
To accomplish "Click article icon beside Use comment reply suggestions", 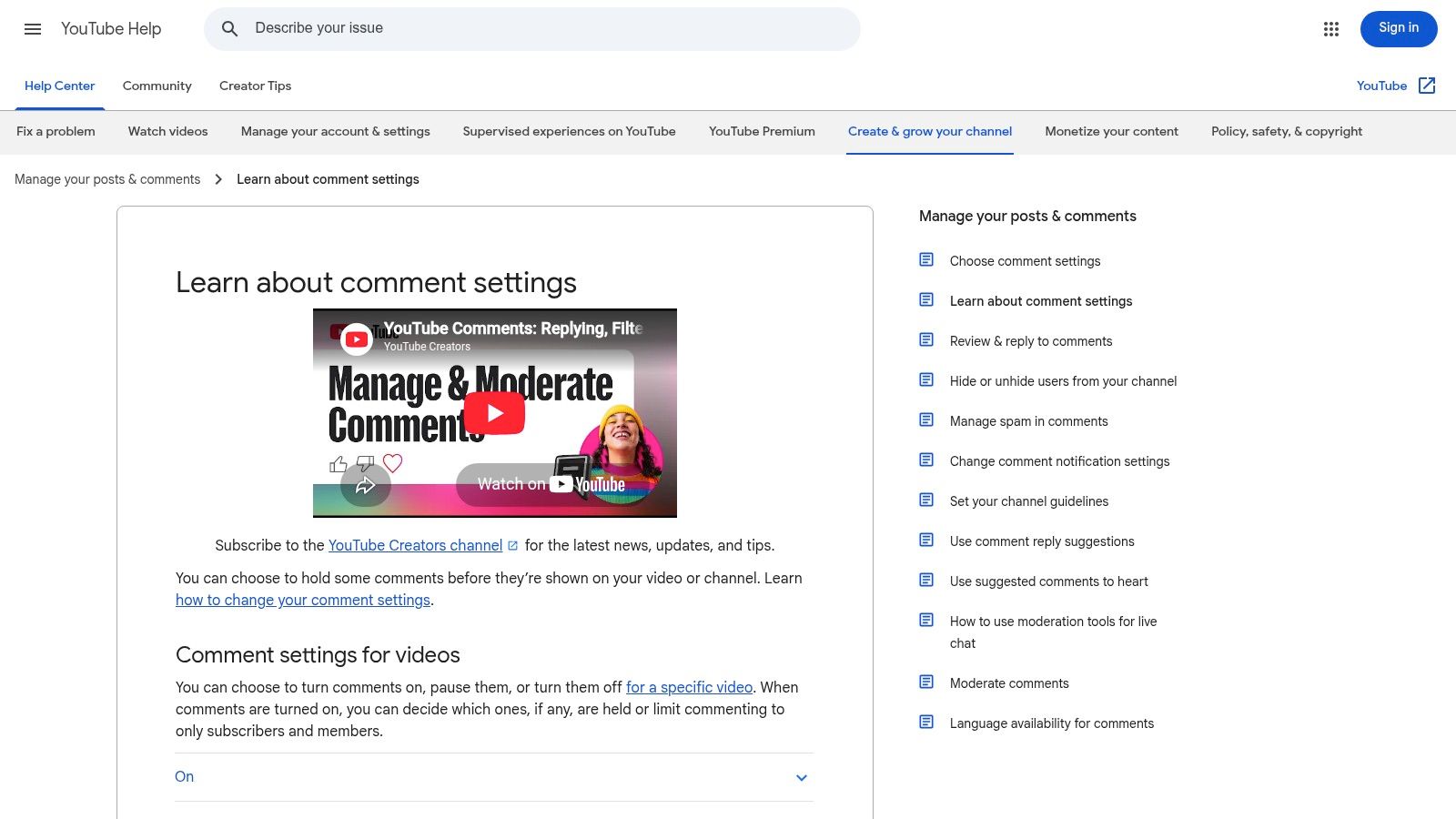I will pyautogui.click(x=926, y=541).
